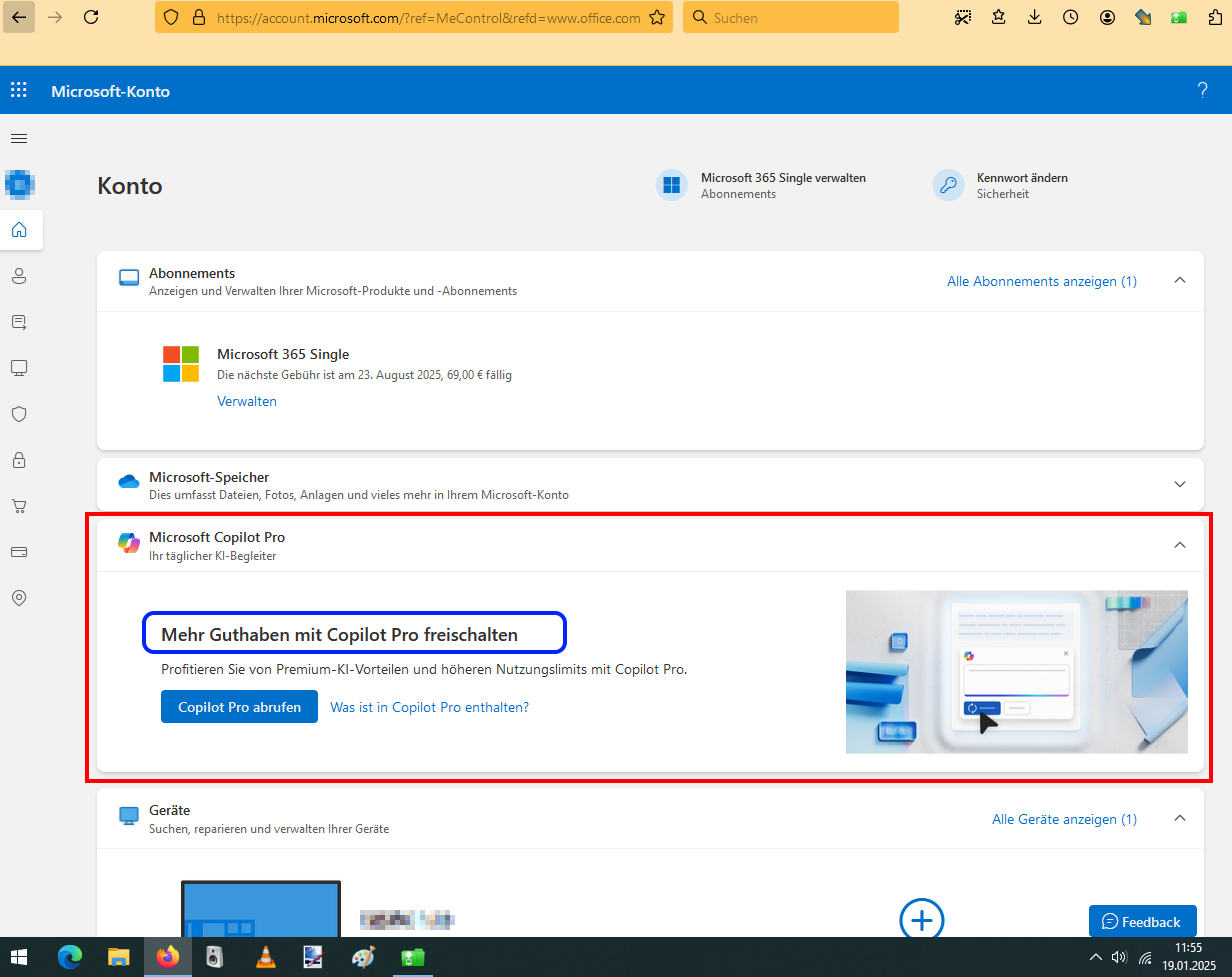
Task: Collapse the Microsoft Copilot Pro section
Action: [x=1179, y=545]
